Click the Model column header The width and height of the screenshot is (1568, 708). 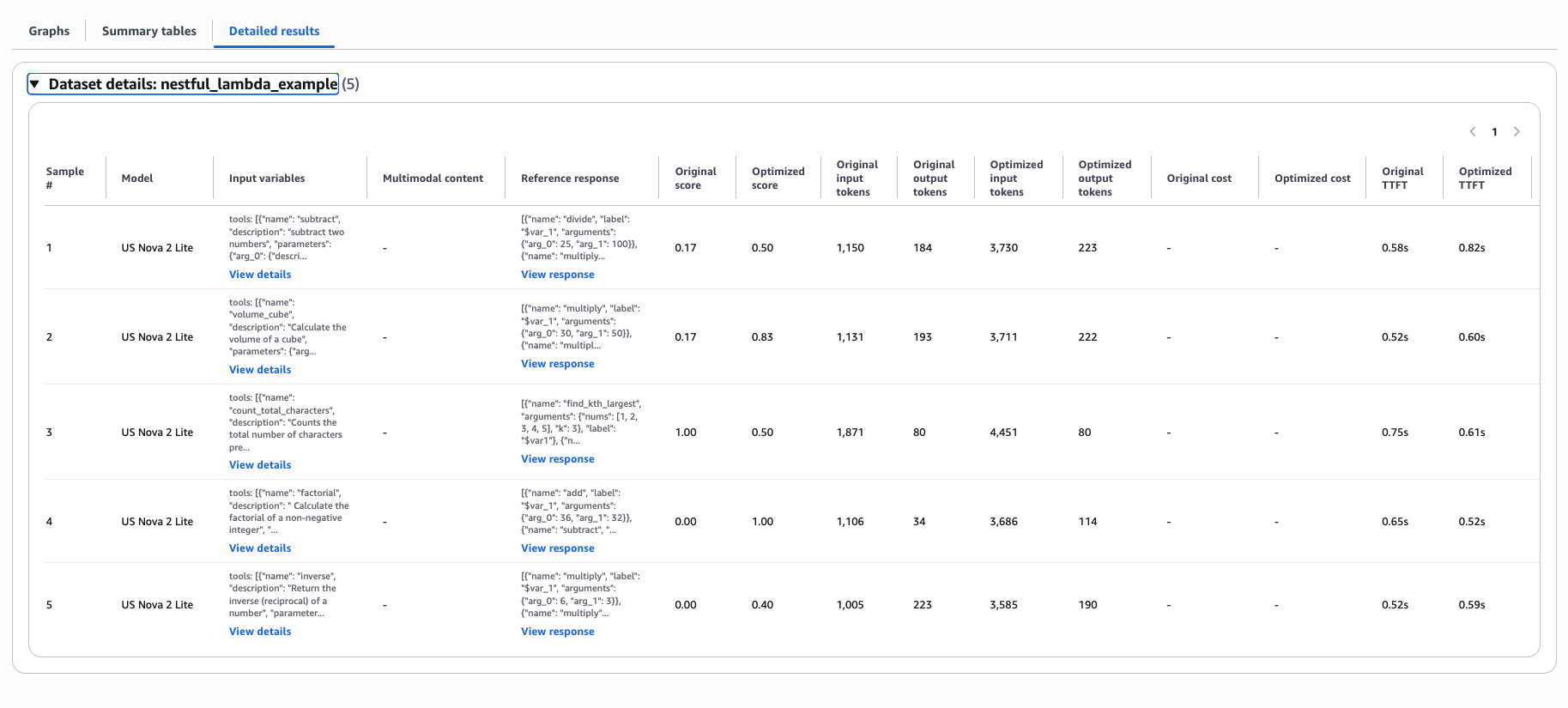click(x=137, y=179)
